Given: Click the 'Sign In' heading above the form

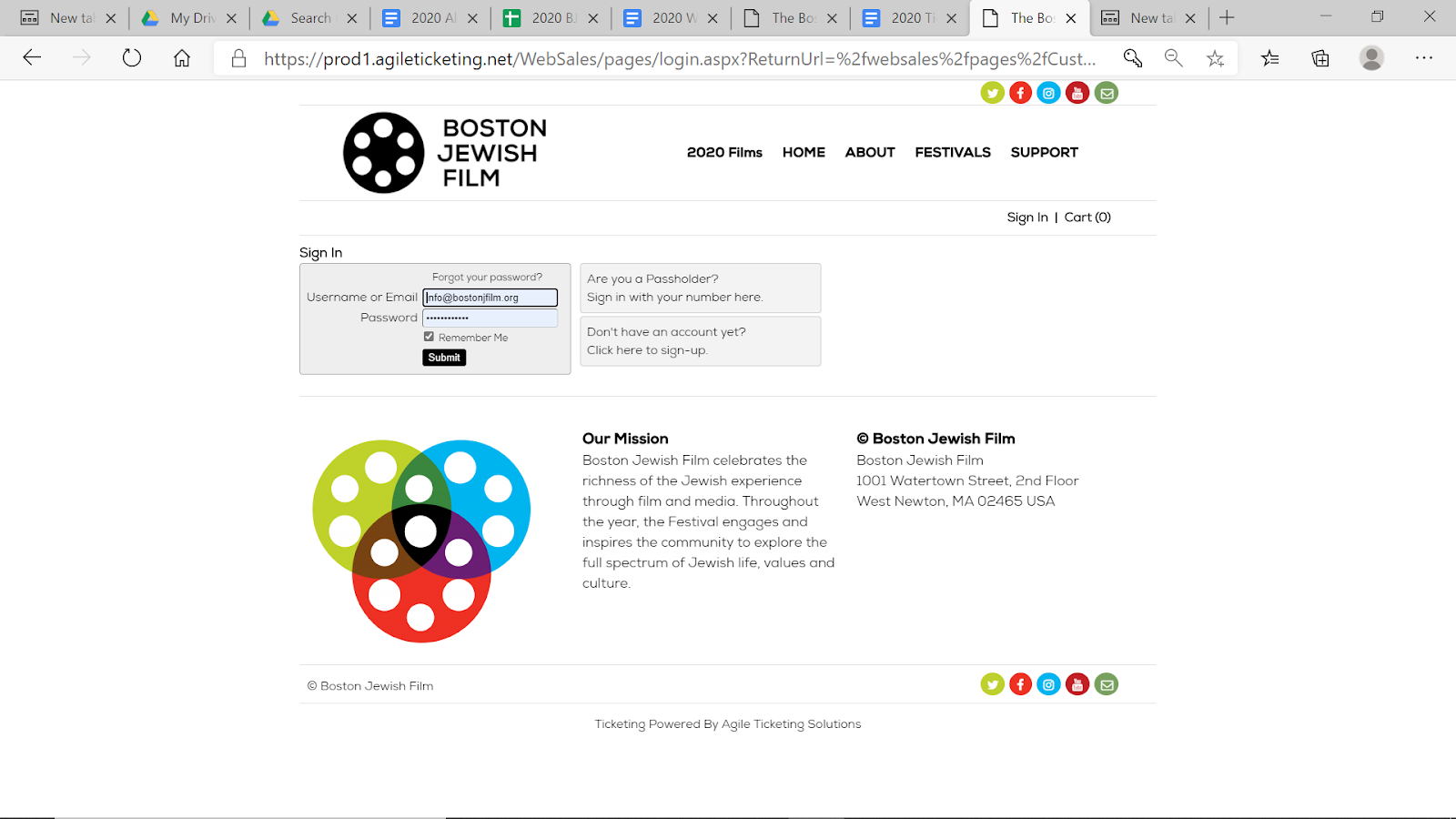Looking at the screenshot, I should click(321, 253).
